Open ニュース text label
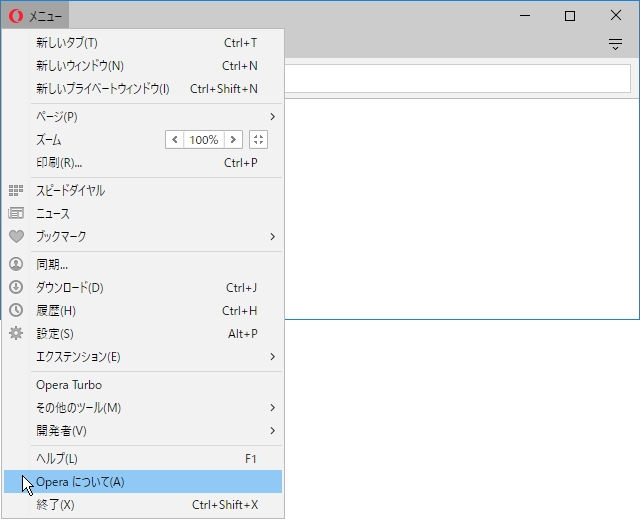 click(53, 213)
